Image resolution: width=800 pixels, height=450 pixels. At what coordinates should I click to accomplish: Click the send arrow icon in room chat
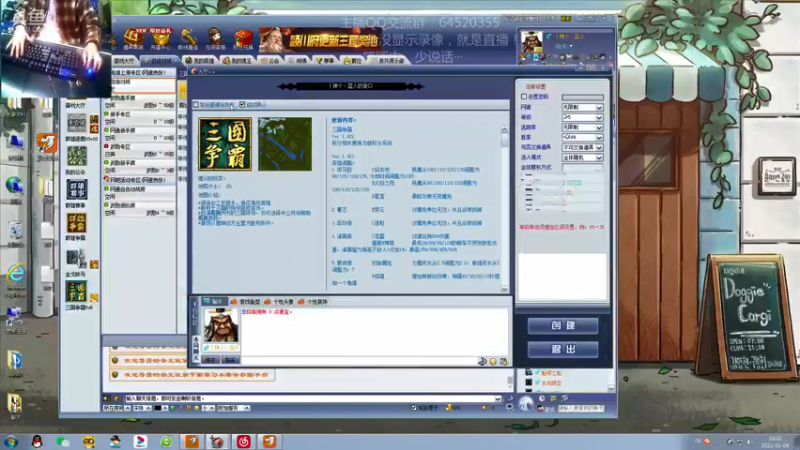pos(482,361)
